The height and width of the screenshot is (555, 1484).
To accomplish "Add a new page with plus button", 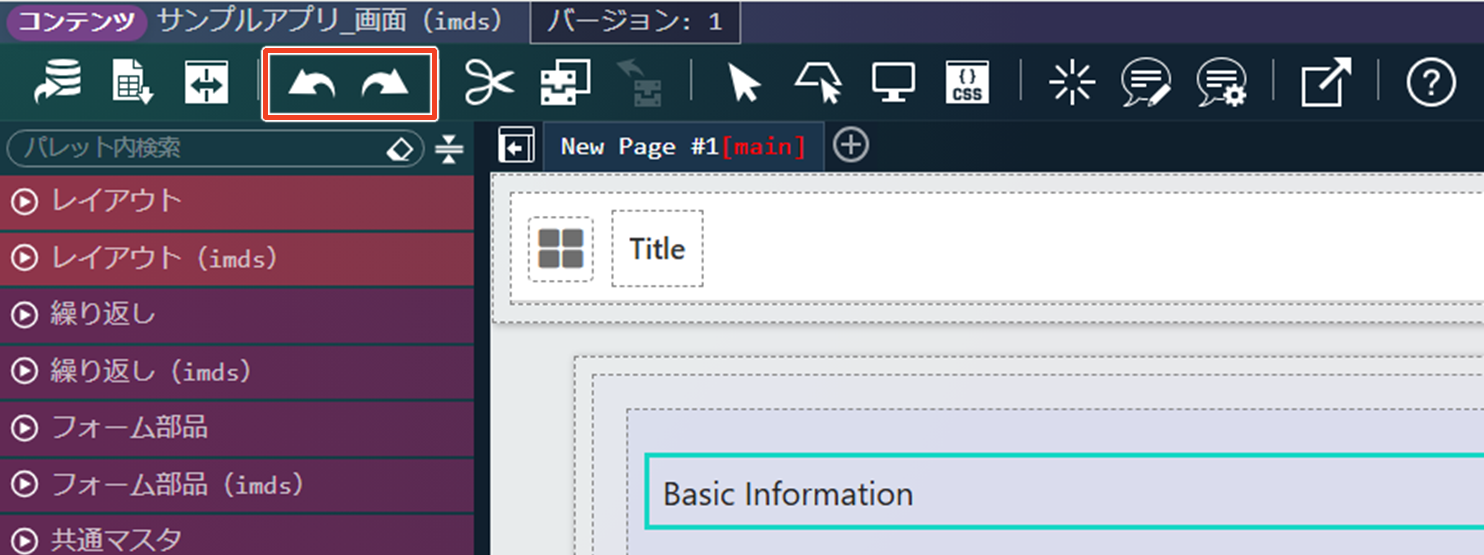I will tap(850, 146).
